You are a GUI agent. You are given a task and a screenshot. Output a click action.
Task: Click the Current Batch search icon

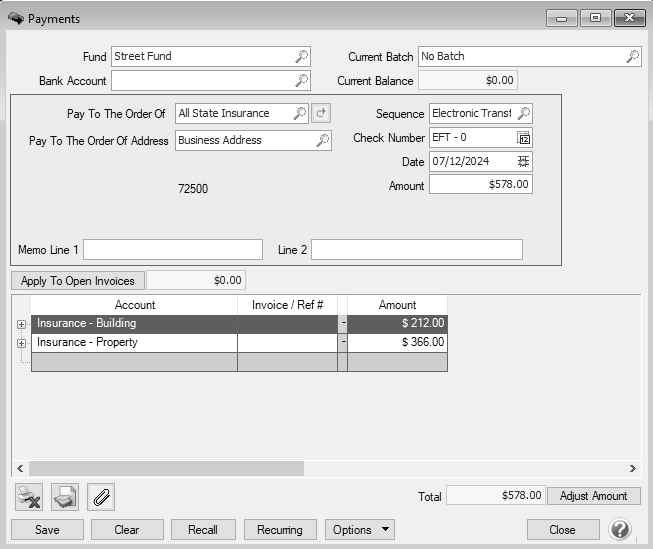632,57
